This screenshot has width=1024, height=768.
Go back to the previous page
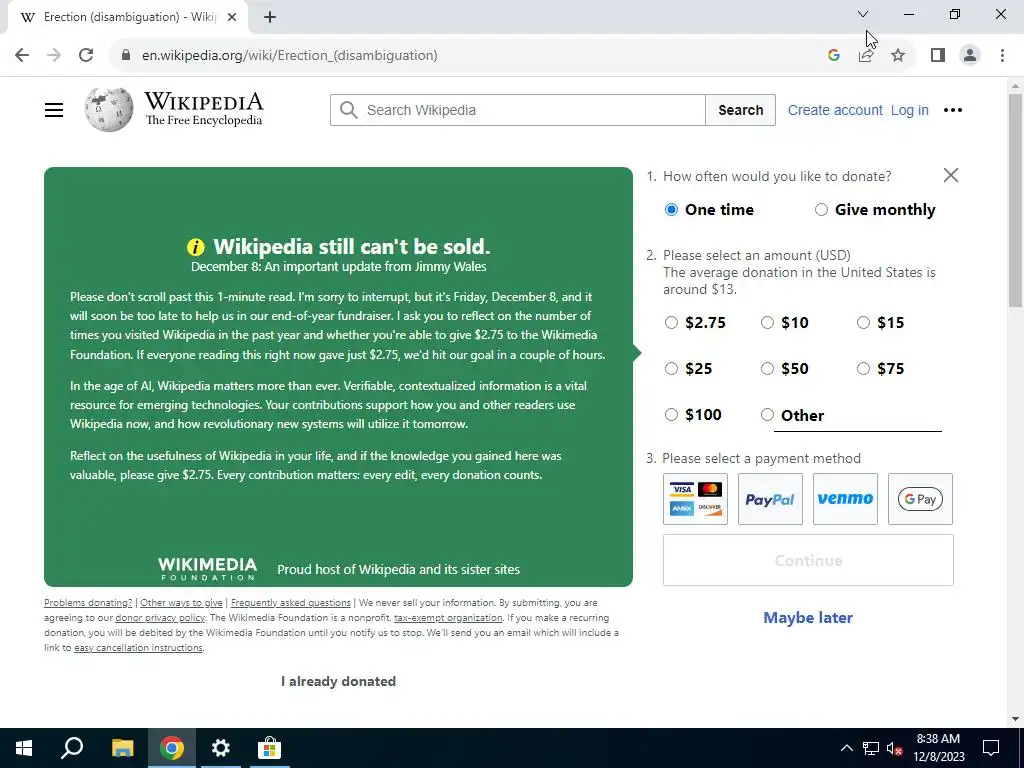[22, 55]
